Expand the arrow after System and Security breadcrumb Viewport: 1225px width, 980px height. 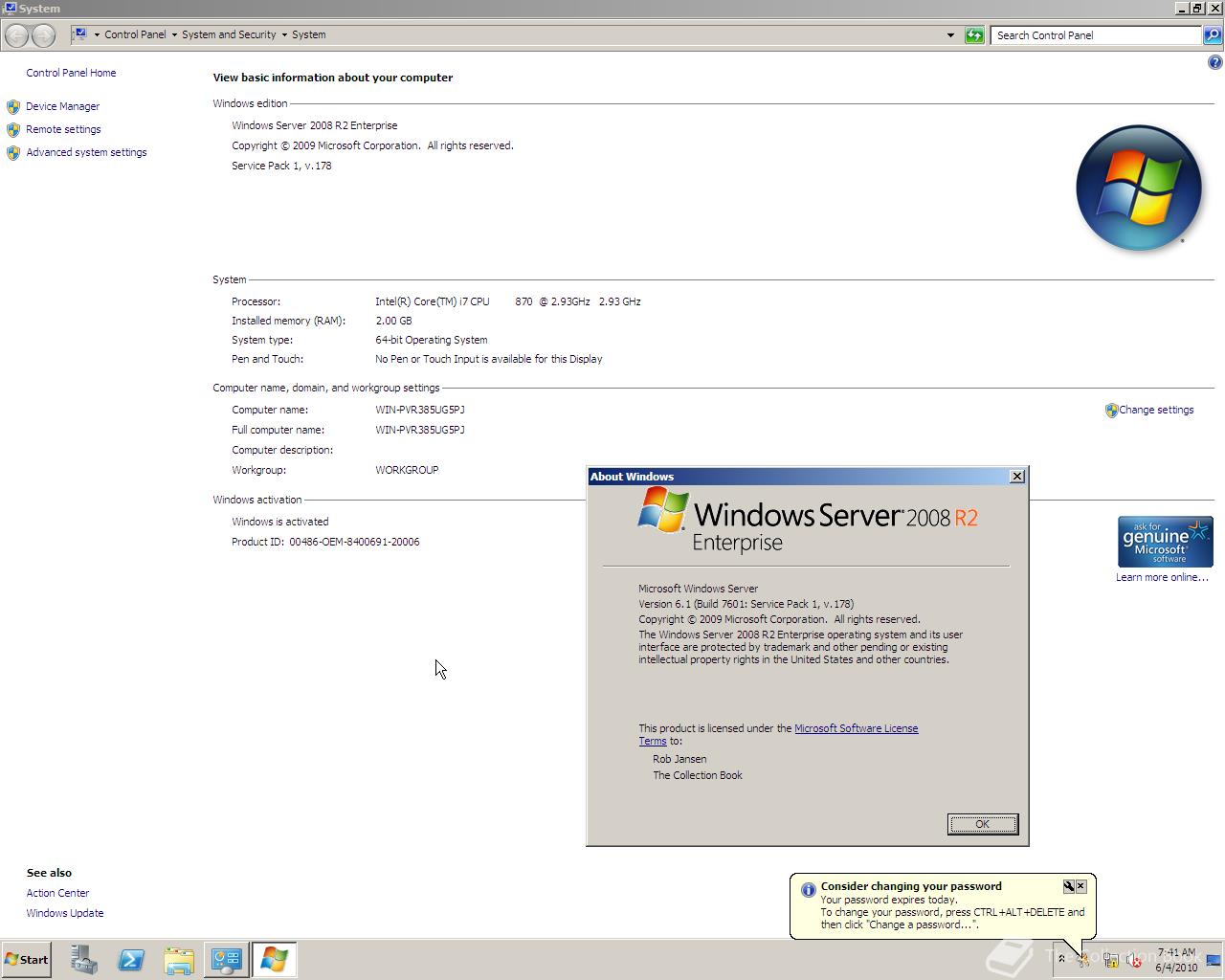click(284, 34)
